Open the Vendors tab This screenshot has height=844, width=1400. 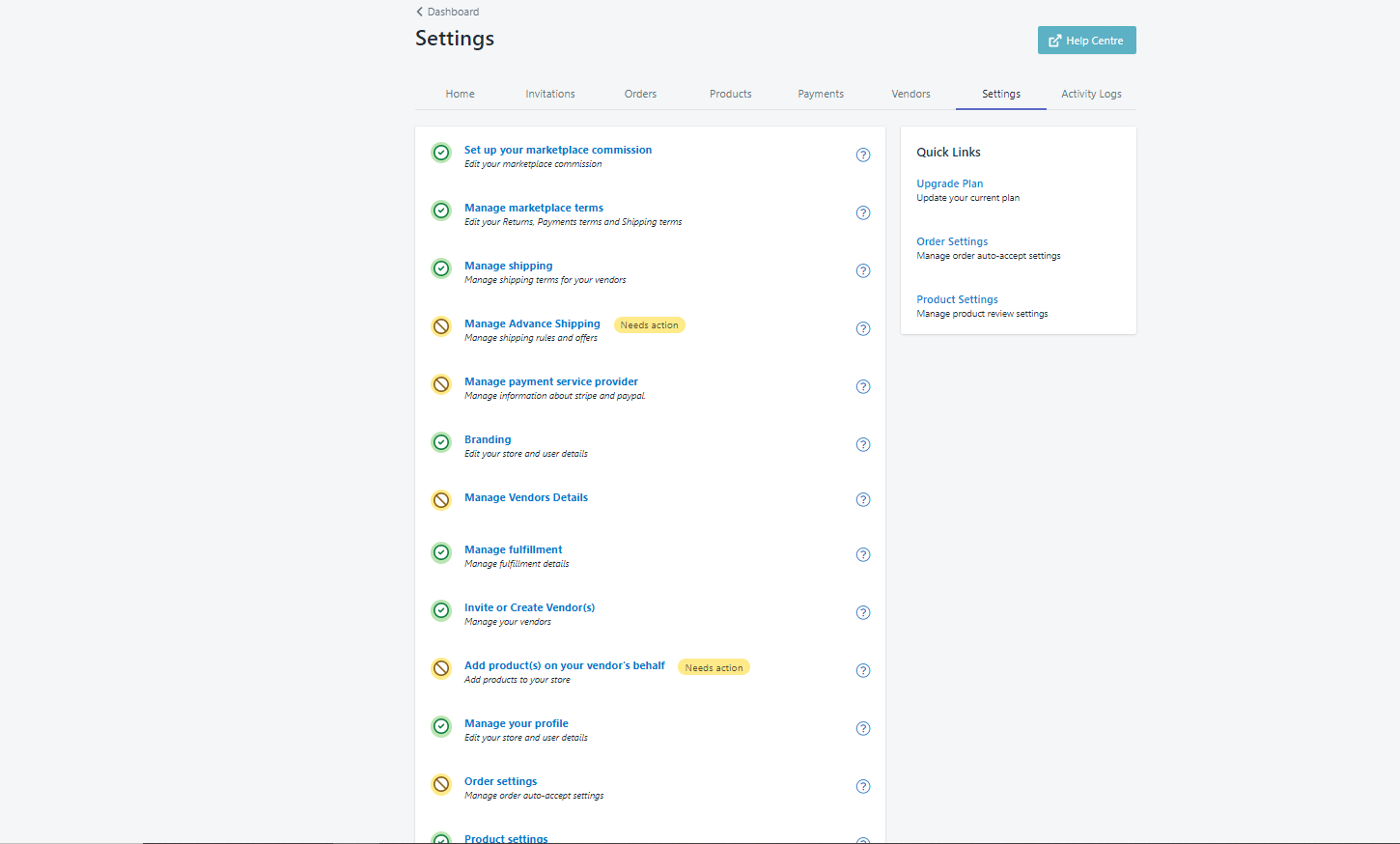pyautogui.click(x=910, y=94)
